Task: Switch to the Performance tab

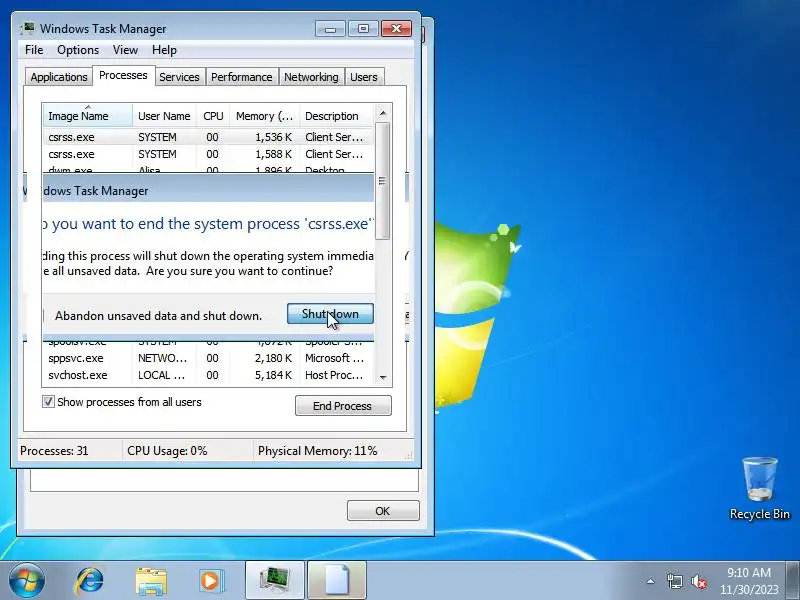Action: pyautogui.click(x=241, y=77)
